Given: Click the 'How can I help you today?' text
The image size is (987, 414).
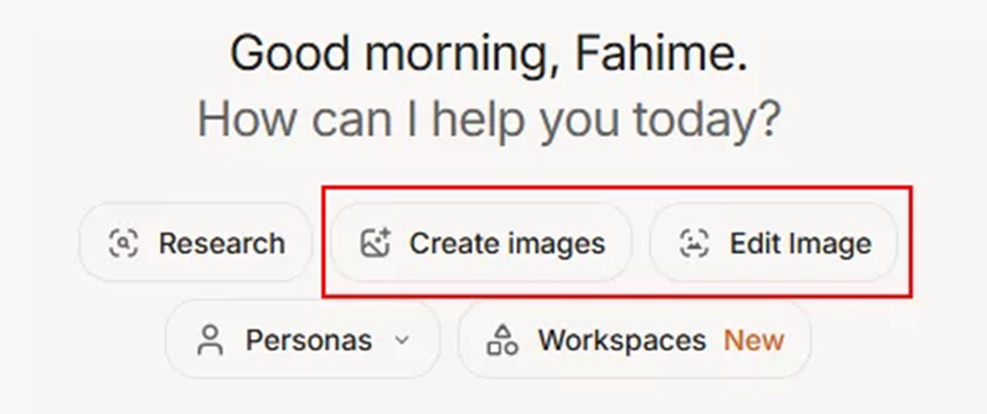Looking at the screenshot, I should 489,120.
